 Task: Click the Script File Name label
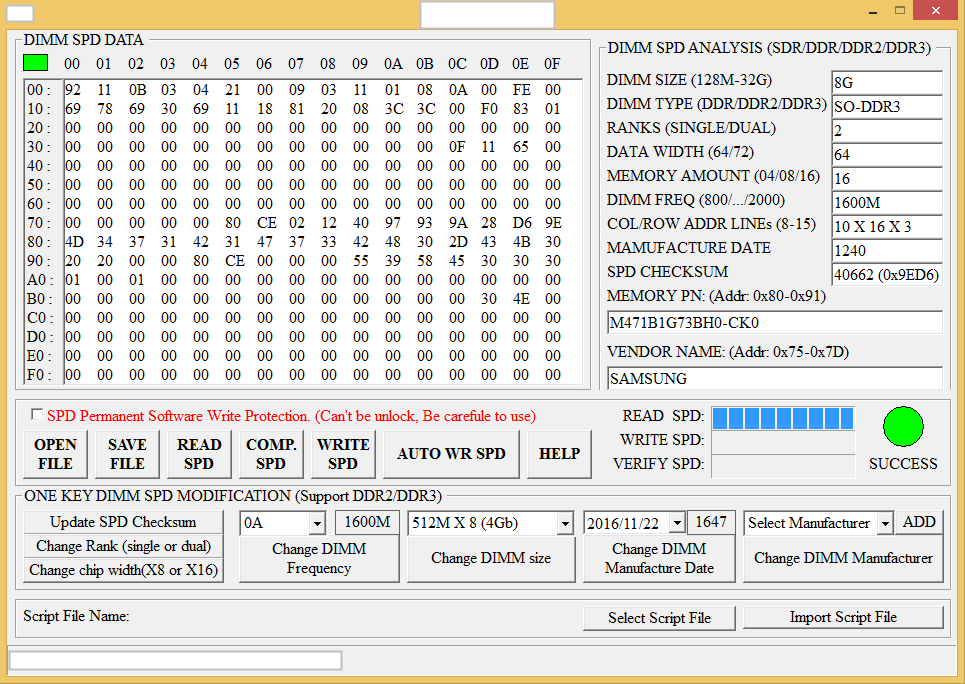pos(76,616)
